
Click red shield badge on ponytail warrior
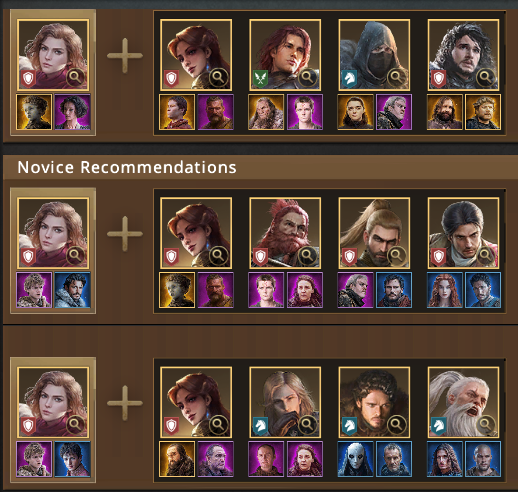point(349,257)
